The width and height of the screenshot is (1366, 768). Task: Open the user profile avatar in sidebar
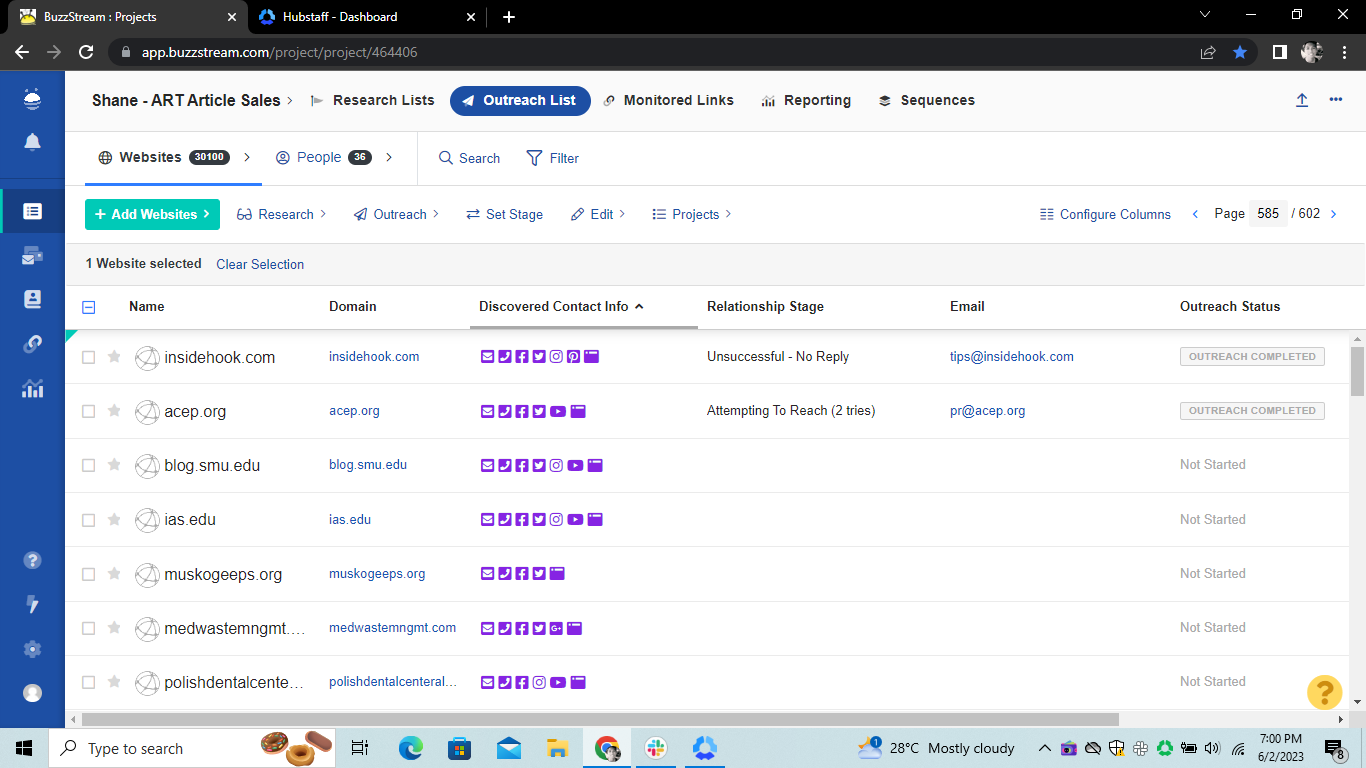point(32,693)
